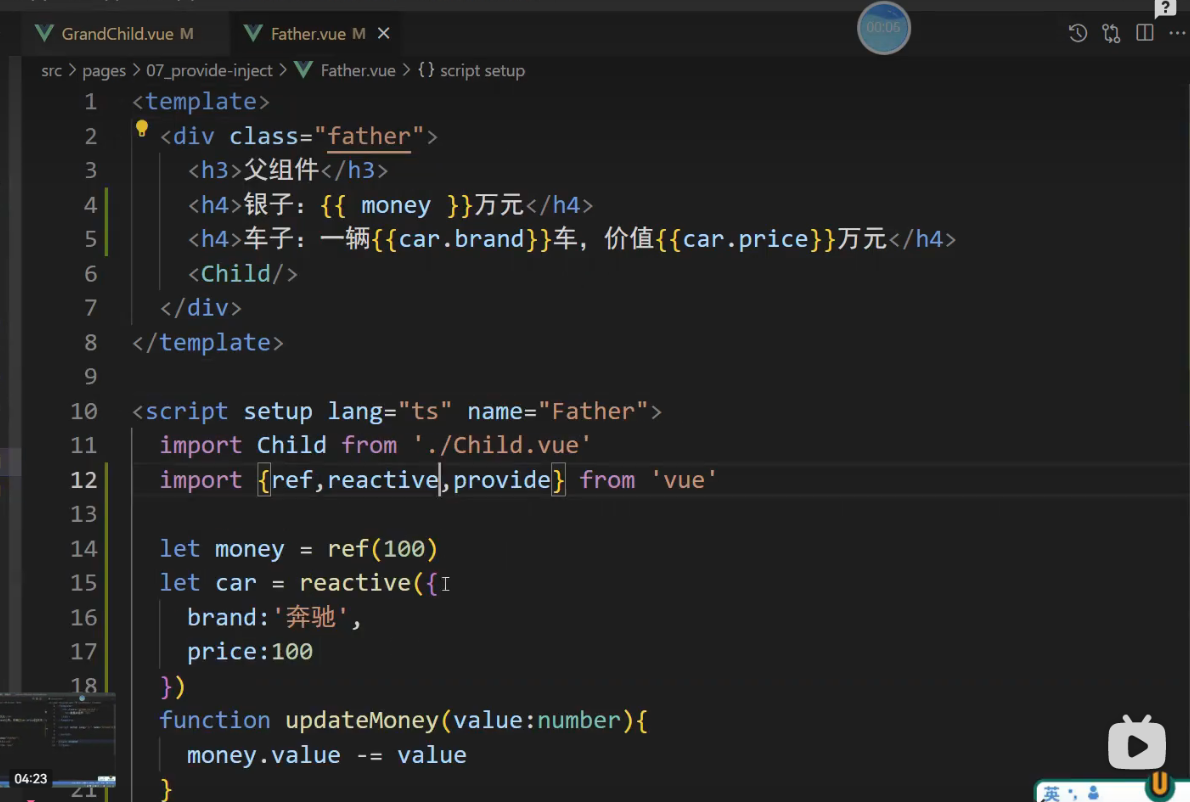Click the IME user avatar icon

(x=1094, y=793)
